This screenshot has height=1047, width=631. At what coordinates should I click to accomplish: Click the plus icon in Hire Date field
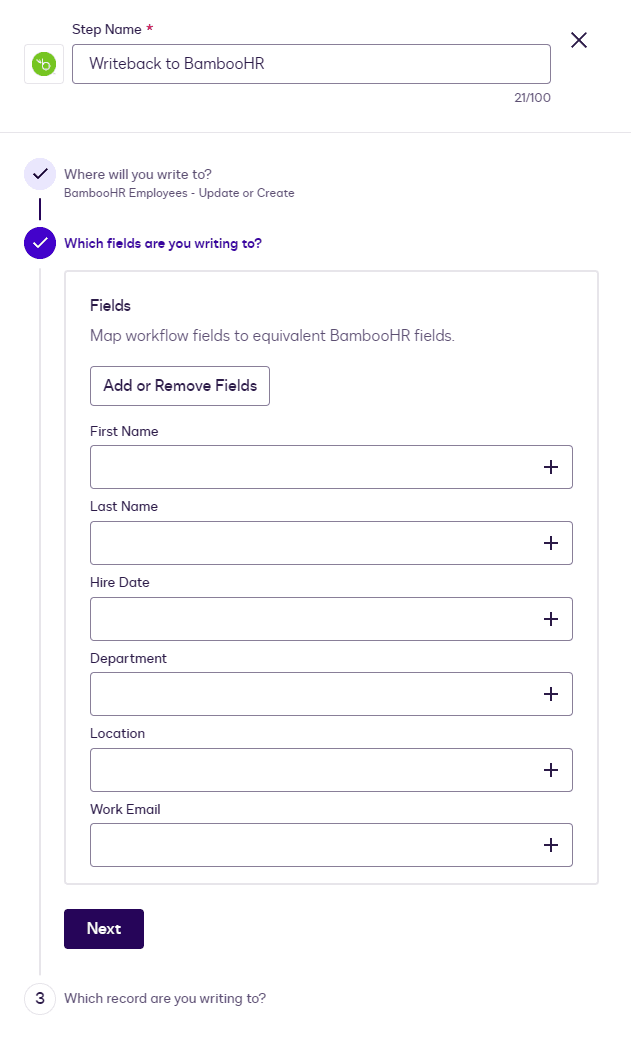point(550,619)
